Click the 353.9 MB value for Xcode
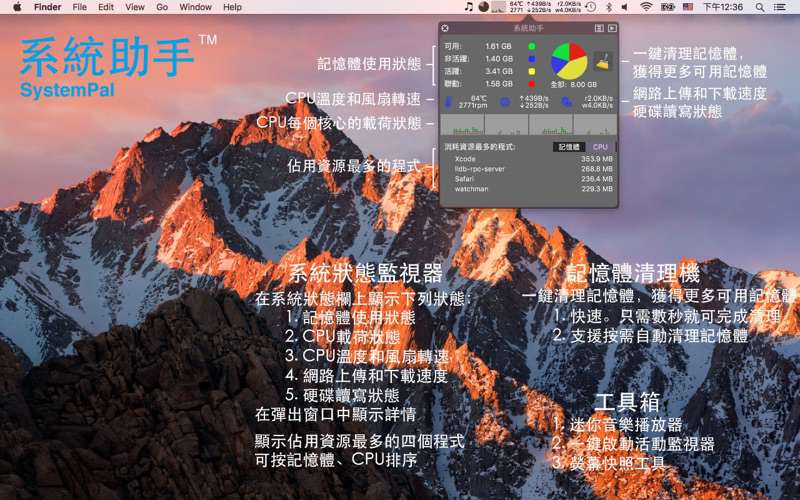This screenshot has width=800, height=500. pos(597,159)
